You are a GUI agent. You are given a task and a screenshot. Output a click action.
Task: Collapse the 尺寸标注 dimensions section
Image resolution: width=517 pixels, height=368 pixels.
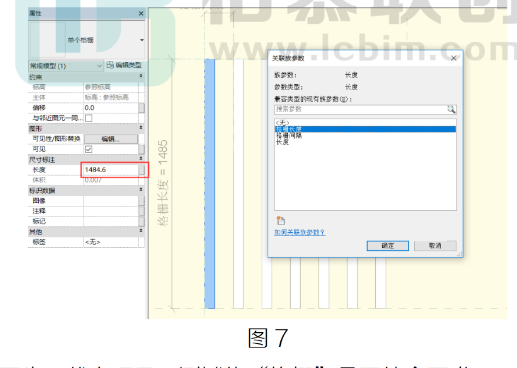(x=141, y=159)
